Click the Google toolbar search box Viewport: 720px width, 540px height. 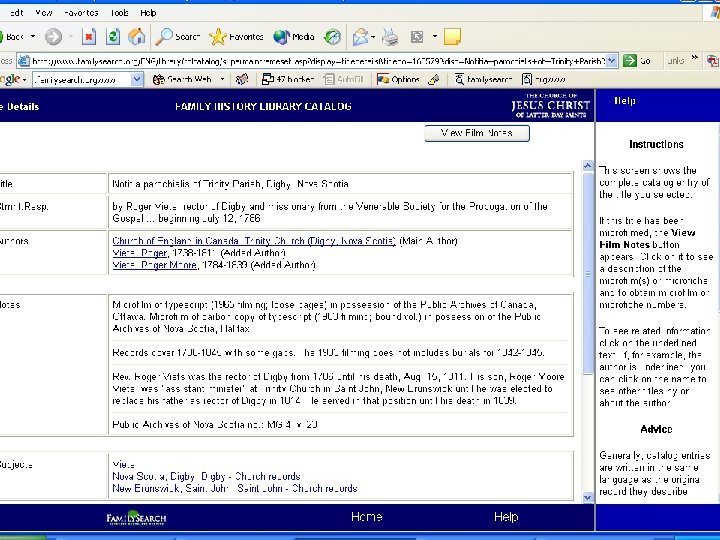tap(81, 80)
